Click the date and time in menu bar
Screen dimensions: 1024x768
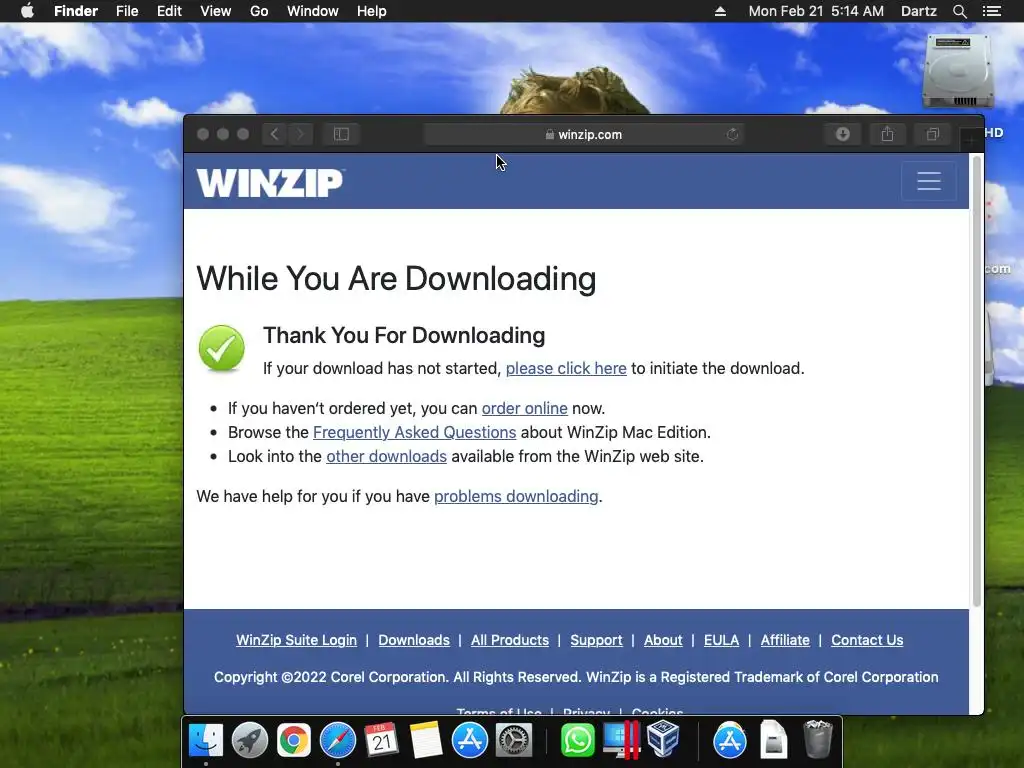(x=816, y=11)
